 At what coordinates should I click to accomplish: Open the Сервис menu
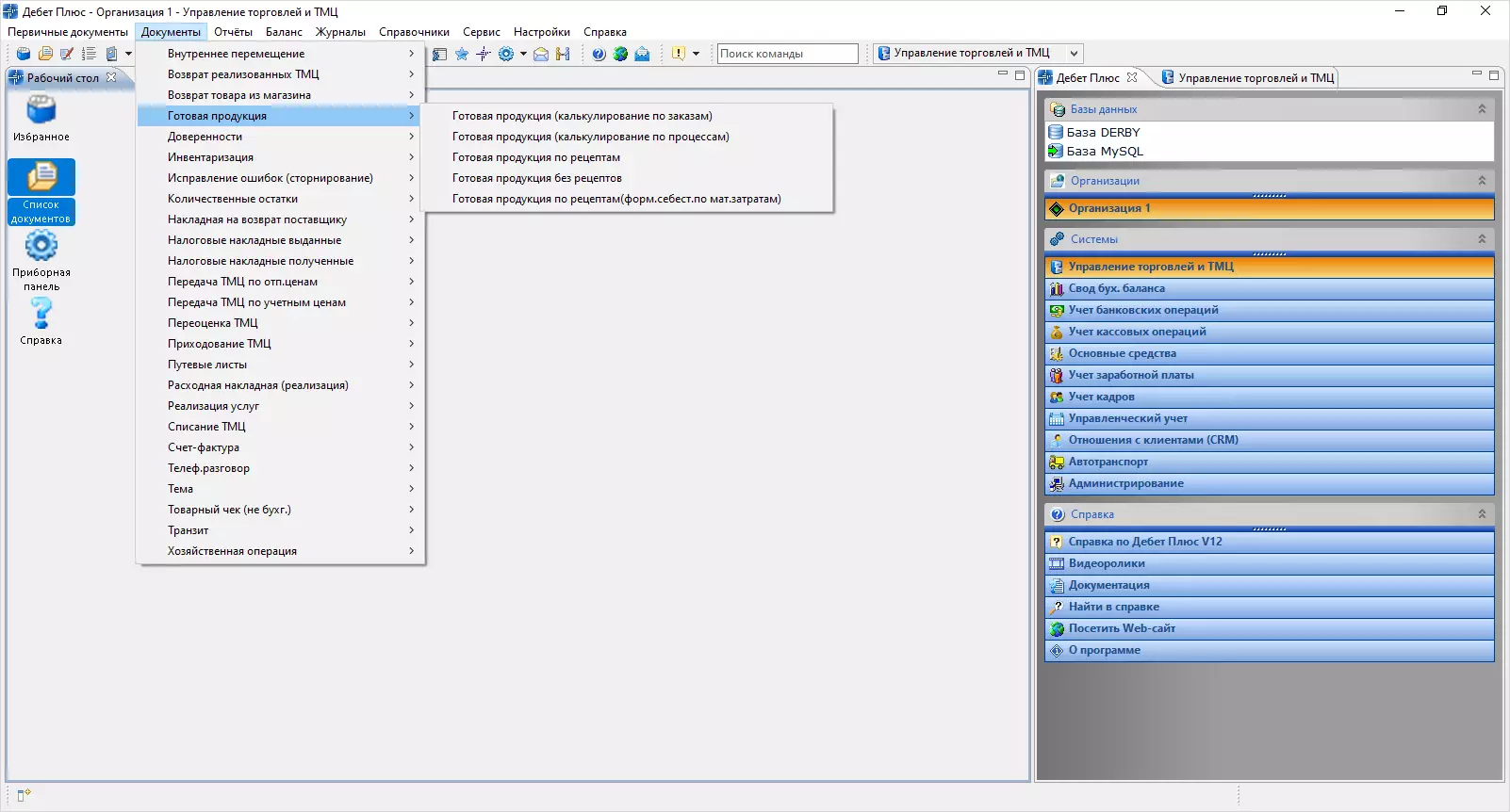(x=482, y=32)
